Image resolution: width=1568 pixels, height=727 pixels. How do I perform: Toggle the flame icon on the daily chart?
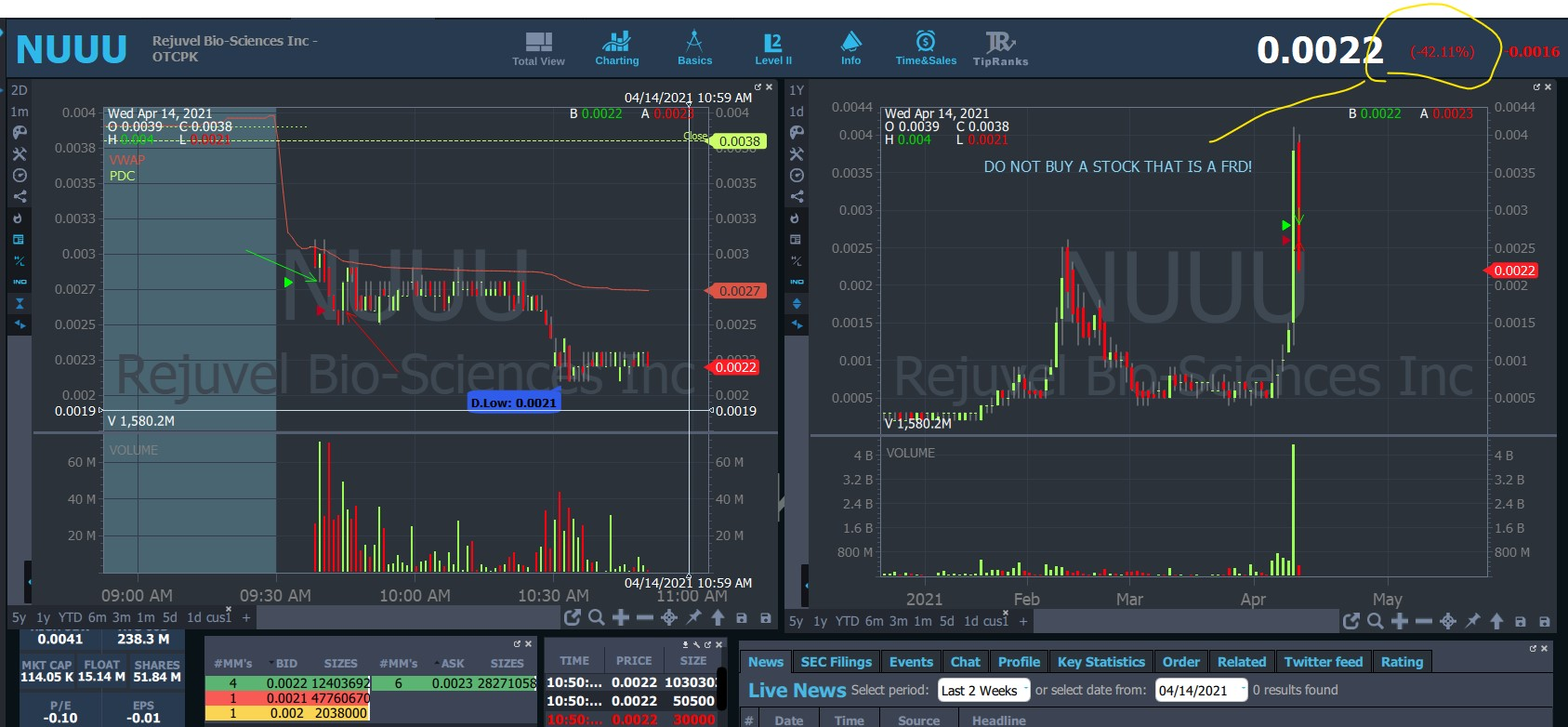[x=797, y=218]
